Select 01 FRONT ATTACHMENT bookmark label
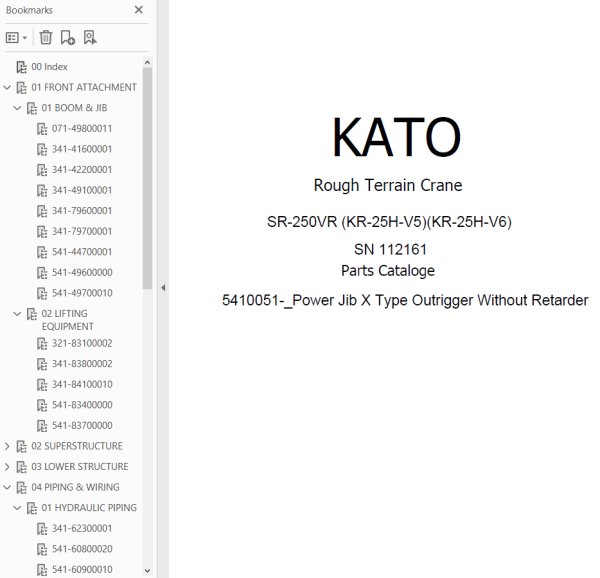Viewport: 600px width, 578px height. point(84,88)
